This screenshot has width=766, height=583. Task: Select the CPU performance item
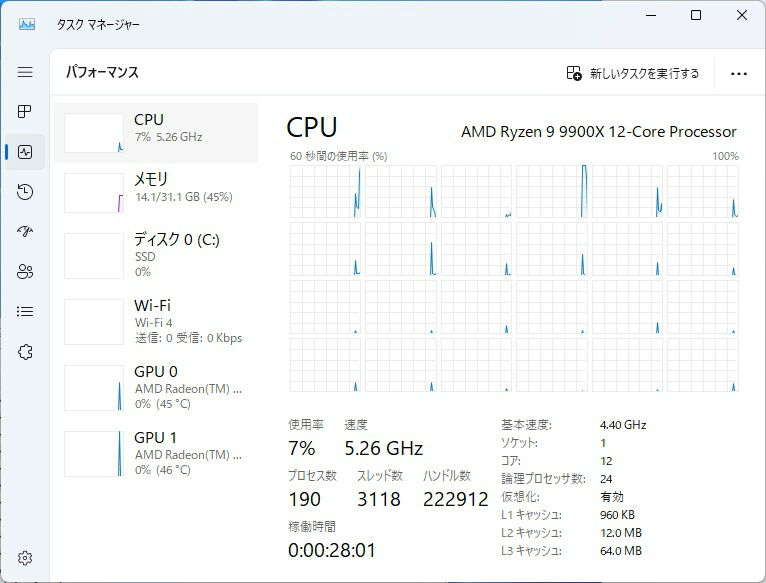coord(156,133)
